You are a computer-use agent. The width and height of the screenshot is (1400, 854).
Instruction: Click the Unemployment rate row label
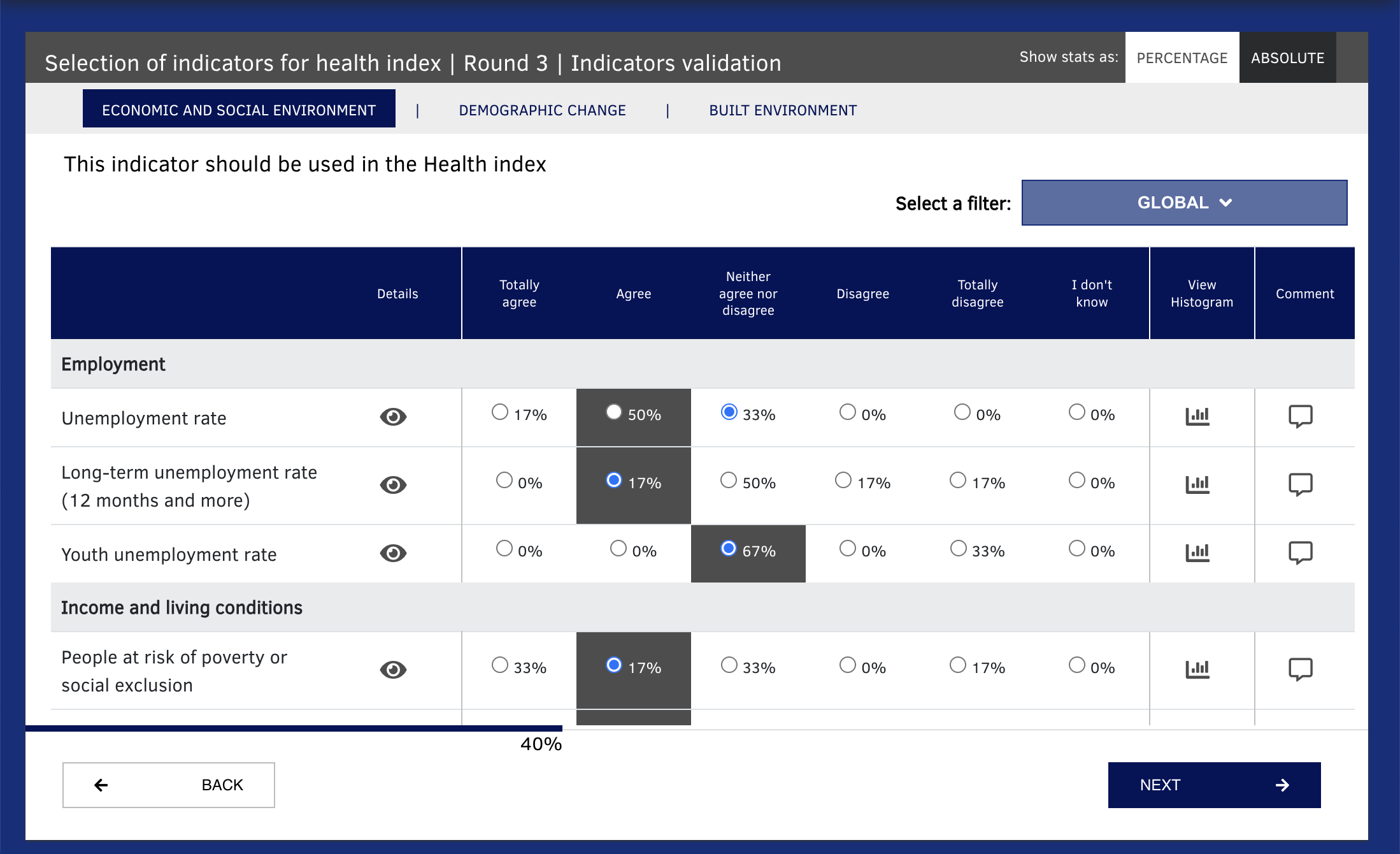point(144,418)
